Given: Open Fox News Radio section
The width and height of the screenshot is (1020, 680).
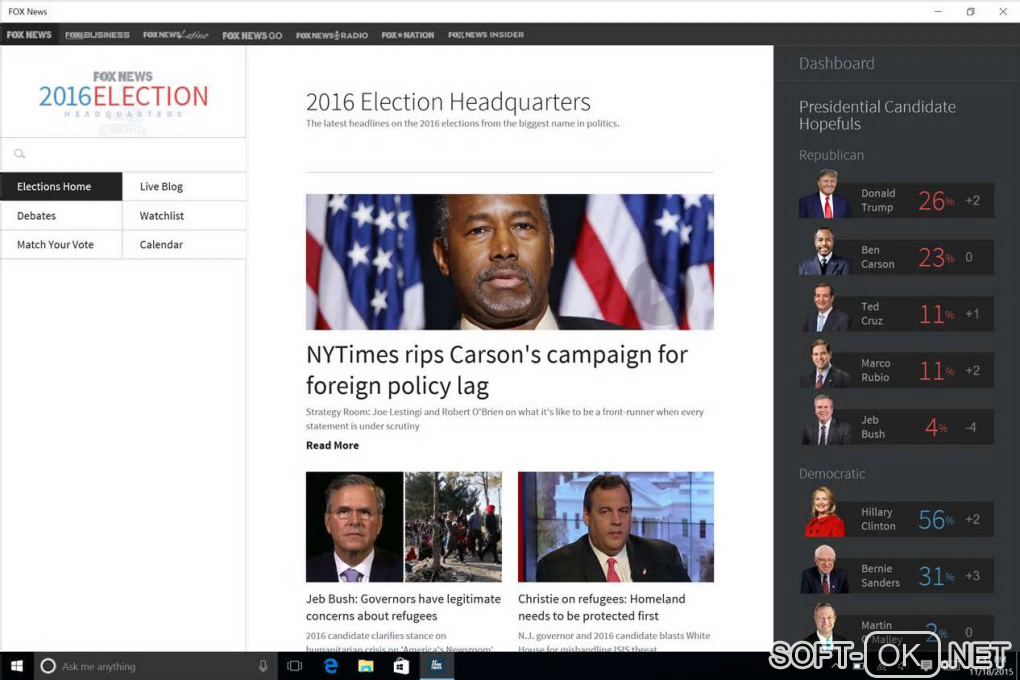Looking at the screenshot, I should point(332,35).
